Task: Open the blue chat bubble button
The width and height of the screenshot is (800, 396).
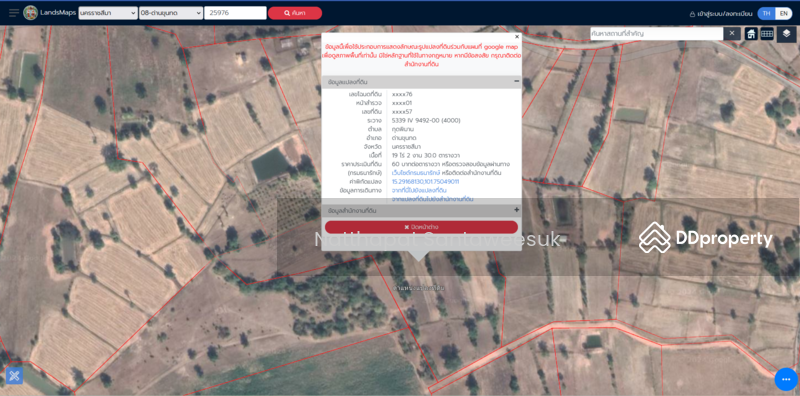Action: click(x=786, y=379)
